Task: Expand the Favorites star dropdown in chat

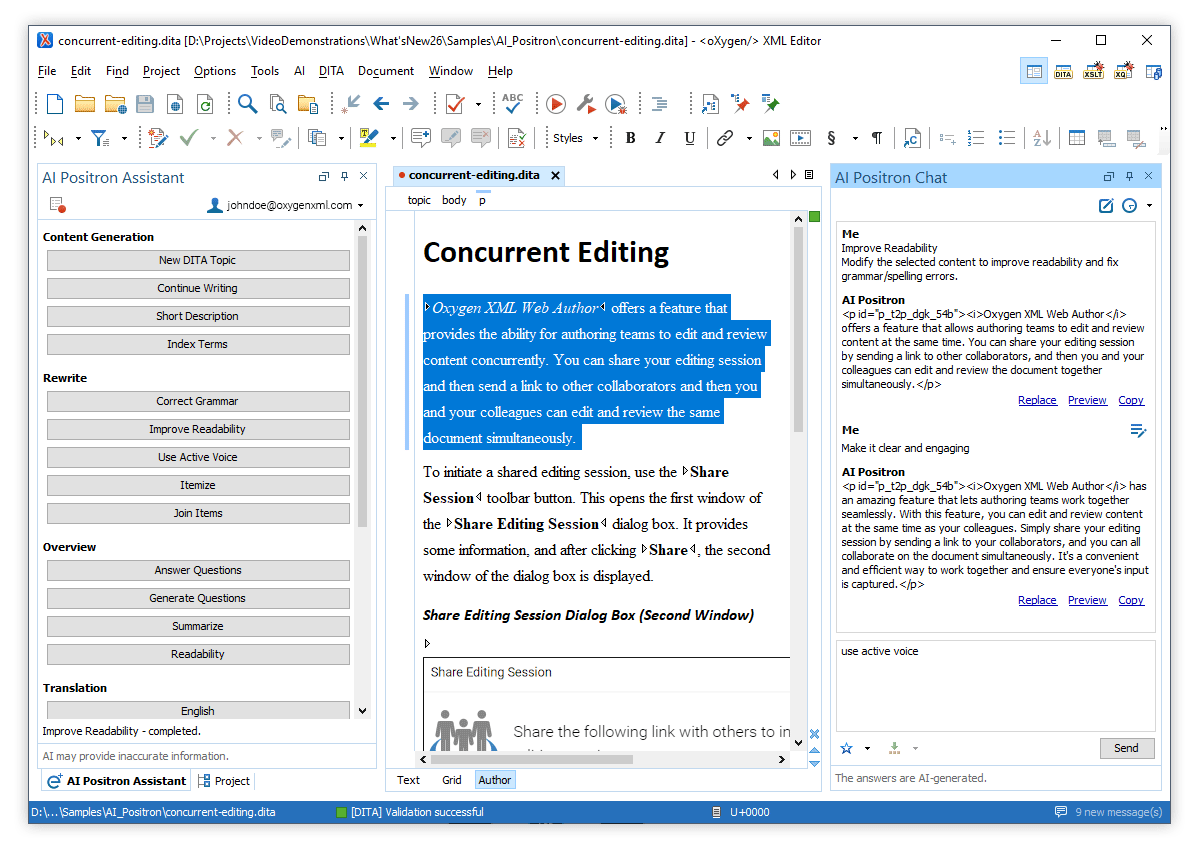Action: pos(867,748)
